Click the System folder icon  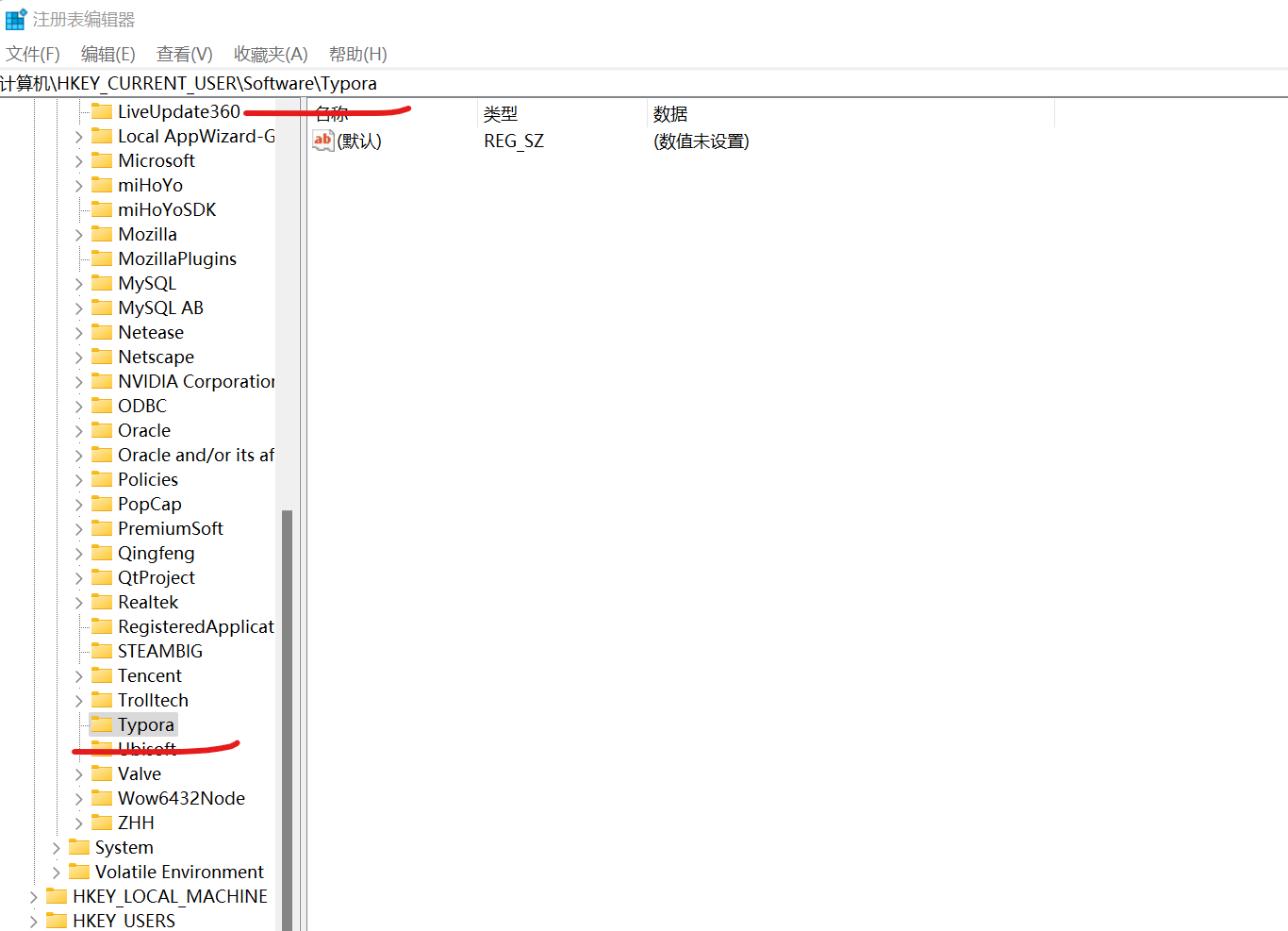(79, 847)
